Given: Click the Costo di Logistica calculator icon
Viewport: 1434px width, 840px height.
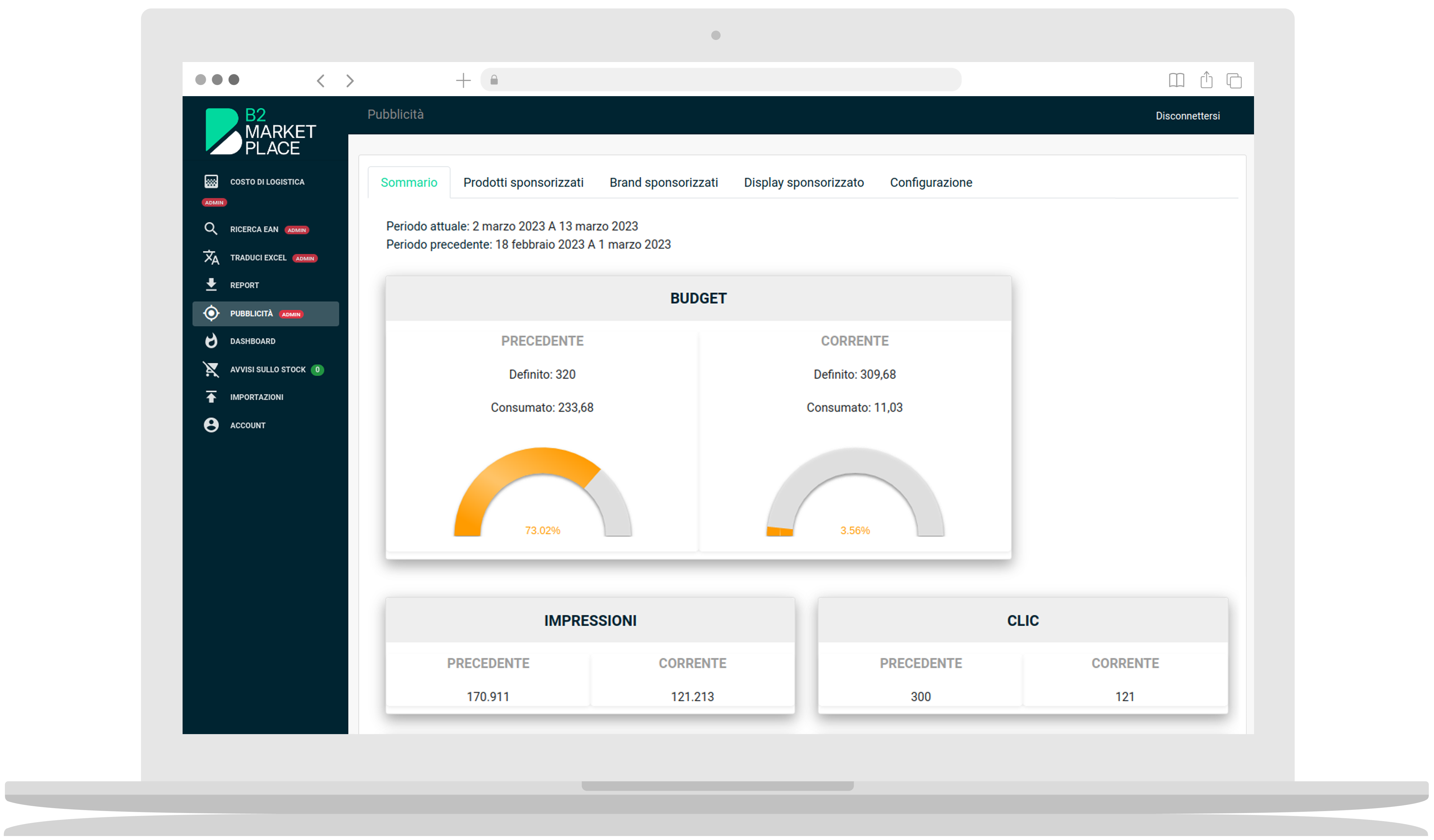Looking at the screenshot, I should (x=211, y=182).
